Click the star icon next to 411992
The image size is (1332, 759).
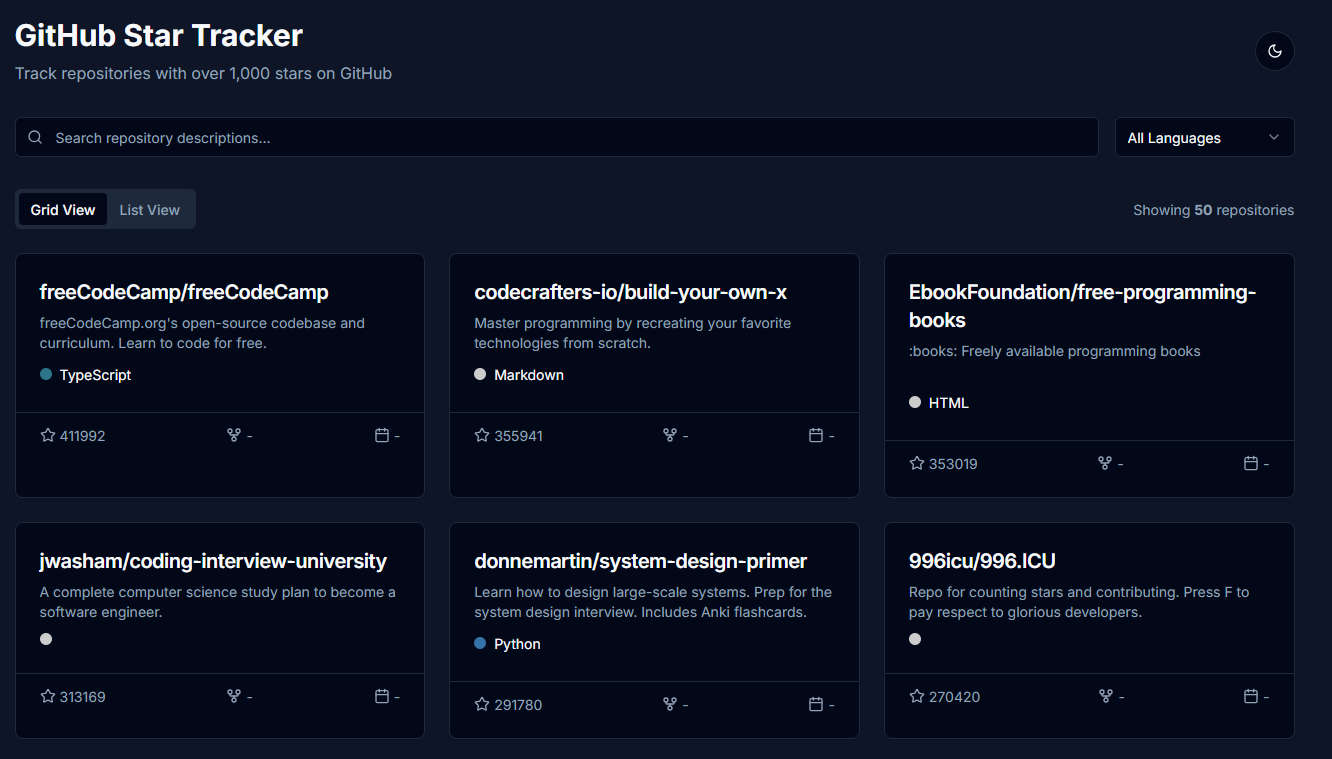[47, 435]
